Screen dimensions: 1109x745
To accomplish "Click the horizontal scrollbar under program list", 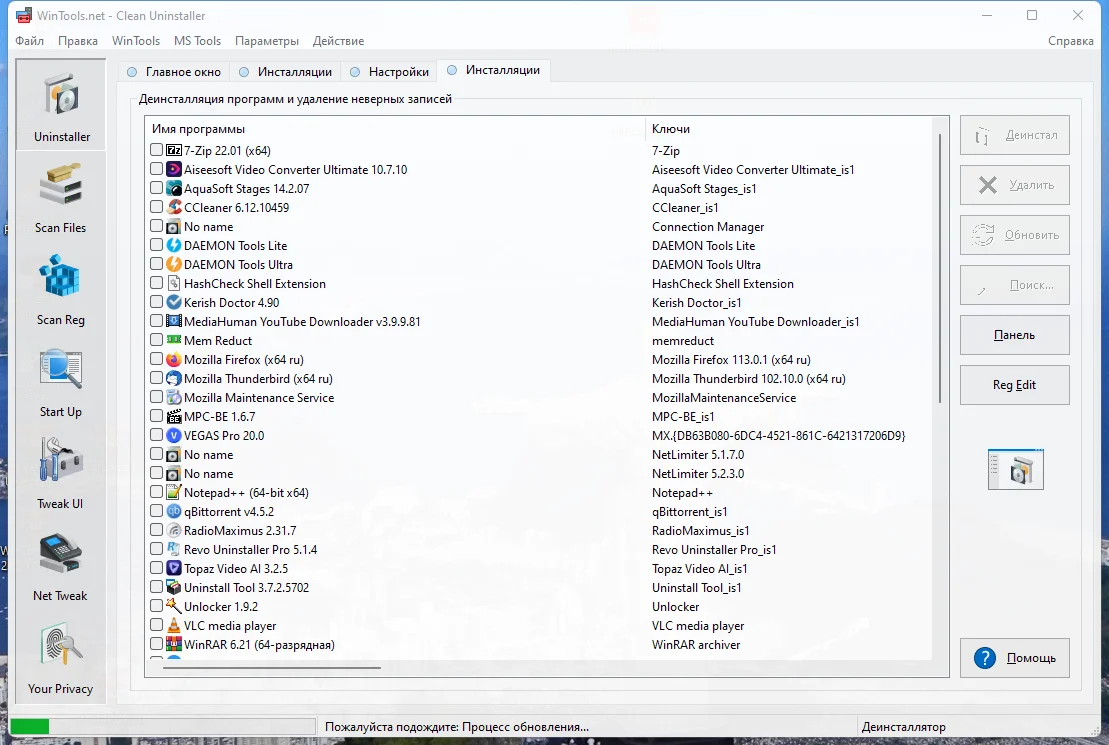I will point(272,667).
